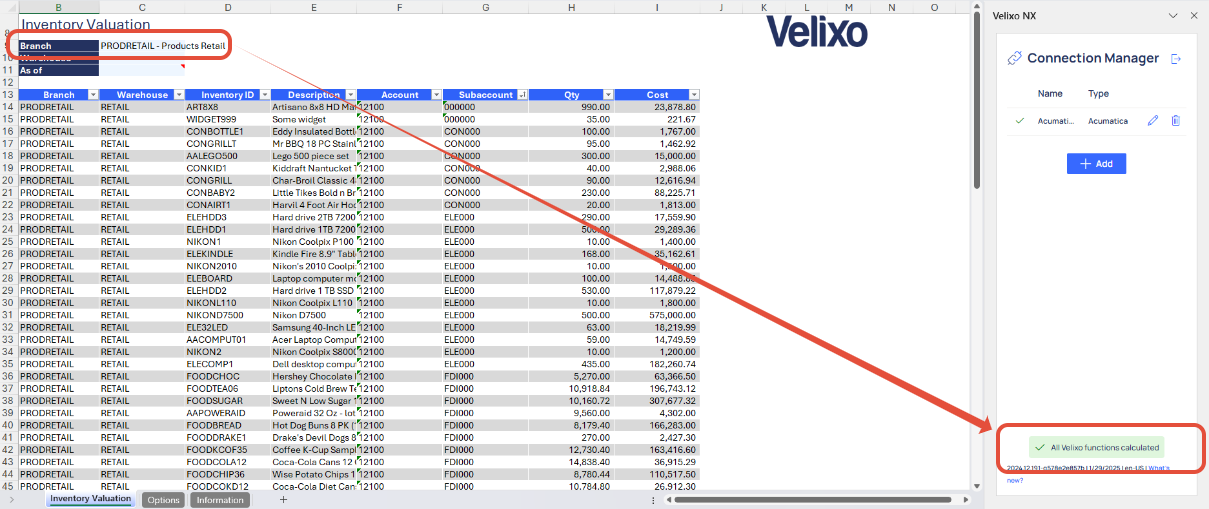
Task: Open the Cost column filter dropdown
Action: coord(693,95)
